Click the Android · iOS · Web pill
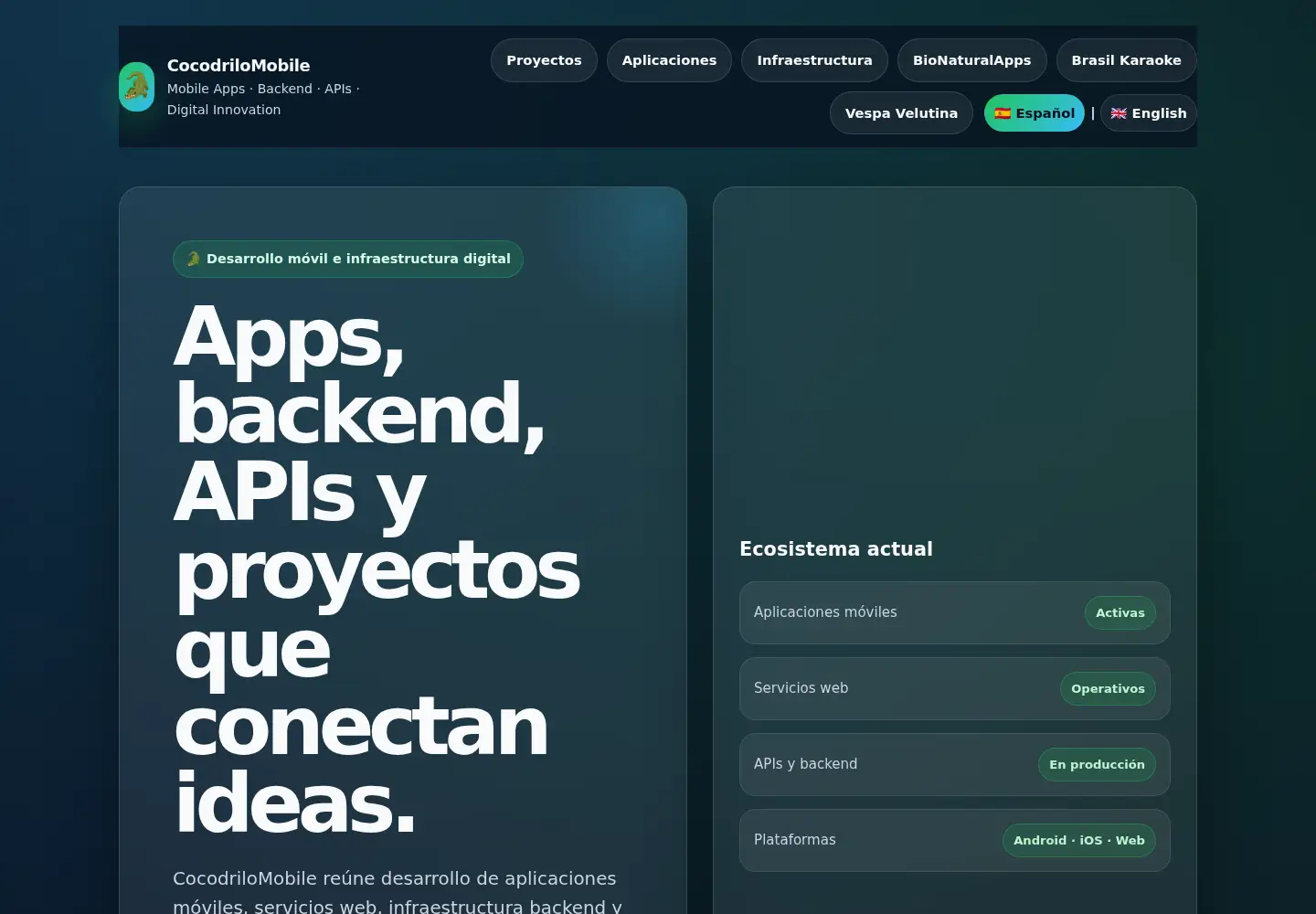 tap(1079, 841)
